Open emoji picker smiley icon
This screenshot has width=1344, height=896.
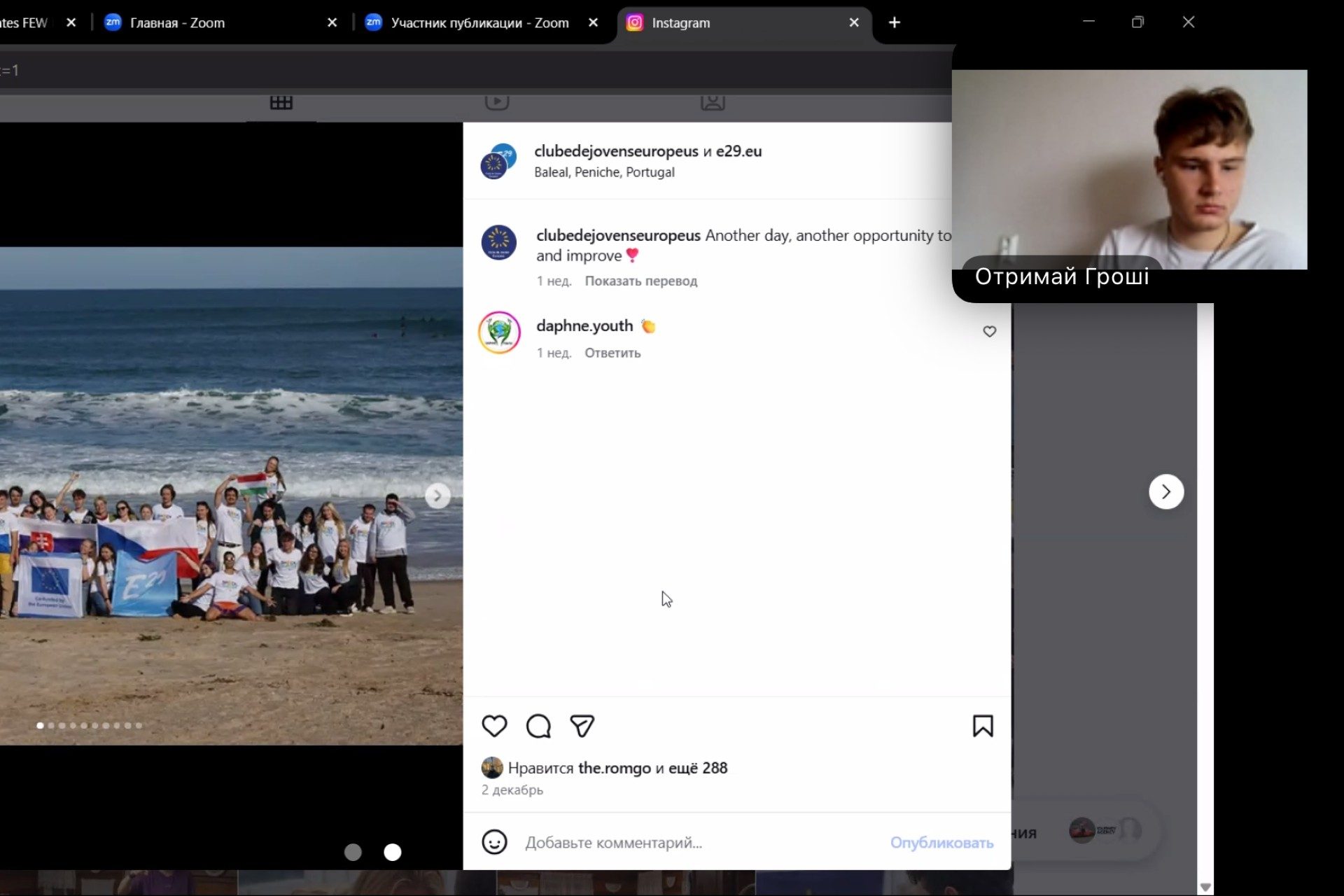494,842
